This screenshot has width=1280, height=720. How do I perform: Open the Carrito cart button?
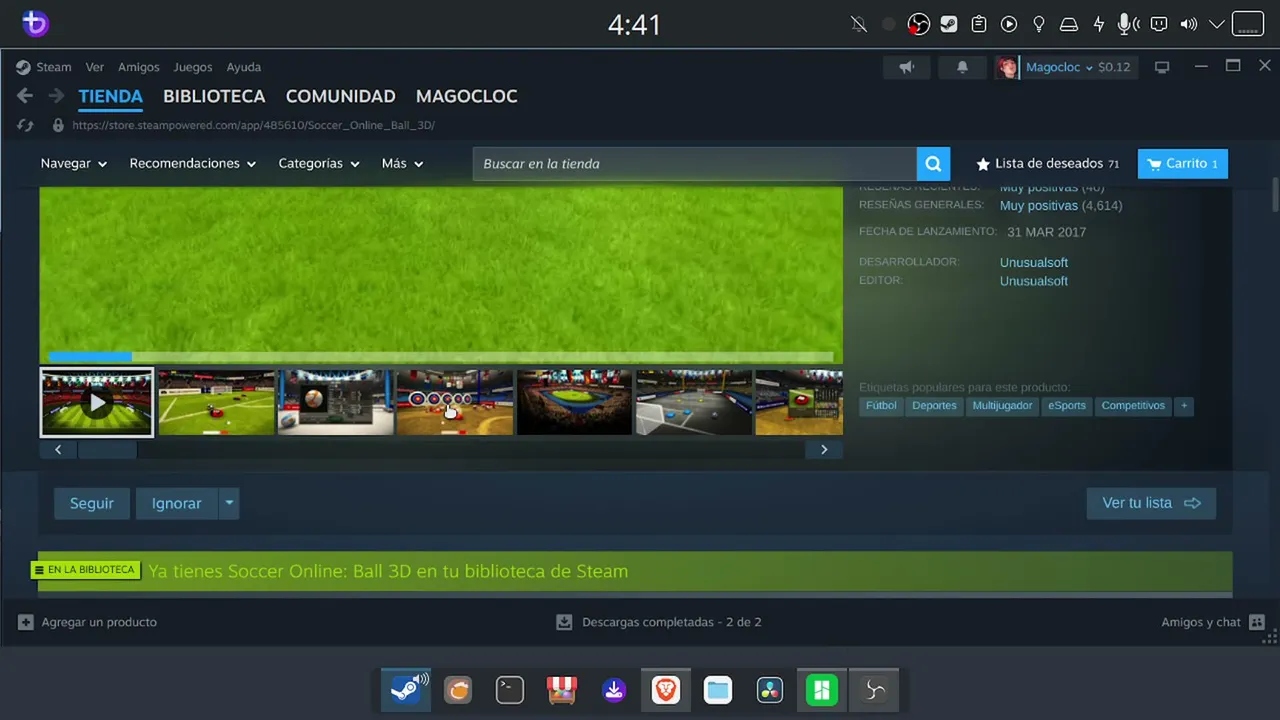pyautogui.click(x=1183, y=164)
